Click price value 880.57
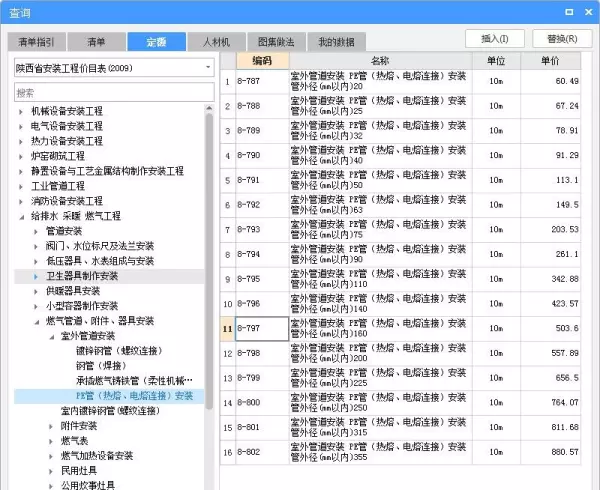The height and width of the screenshot is (490, 600). (x=565, y=452)
